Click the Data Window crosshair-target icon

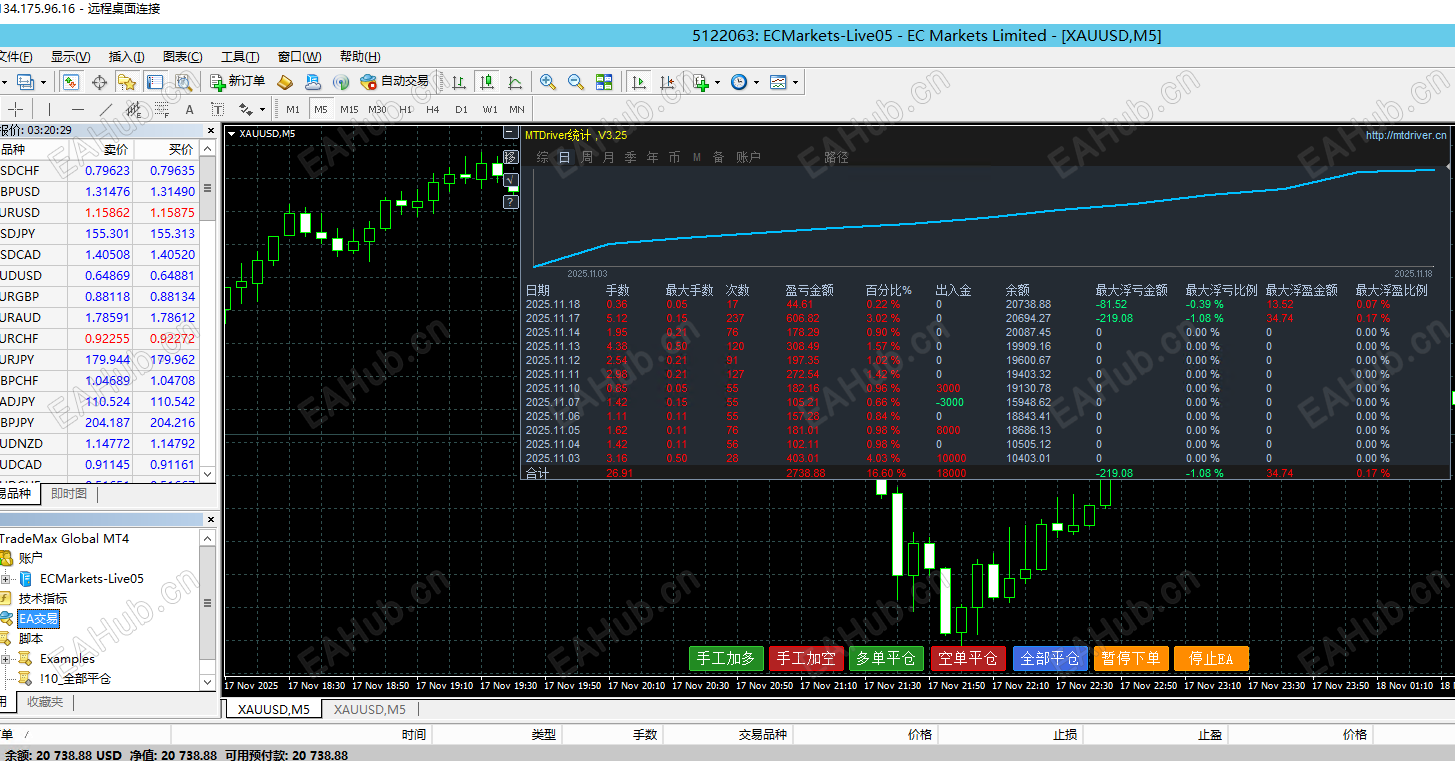pos(99,82)
